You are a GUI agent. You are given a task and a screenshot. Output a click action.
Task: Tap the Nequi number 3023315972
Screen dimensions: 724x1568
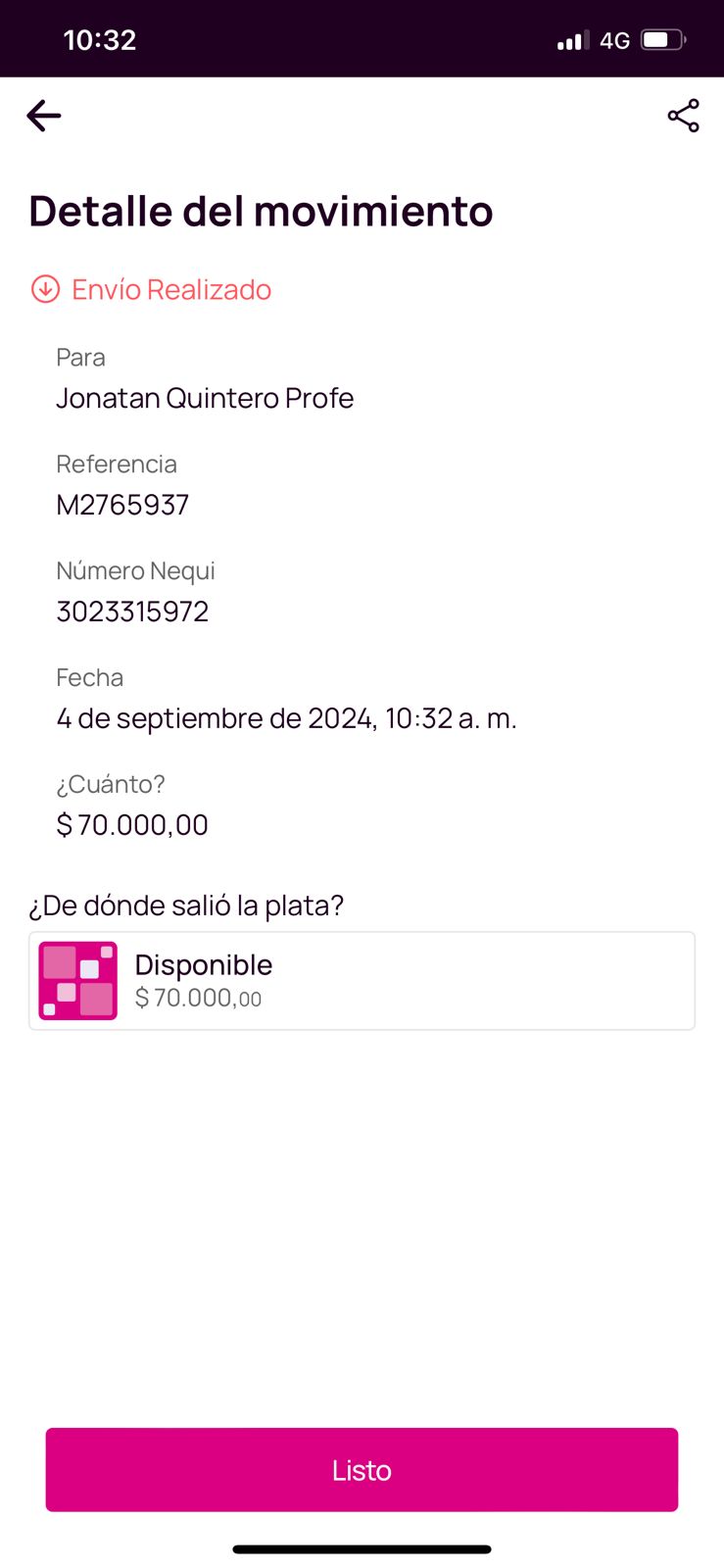132,612
